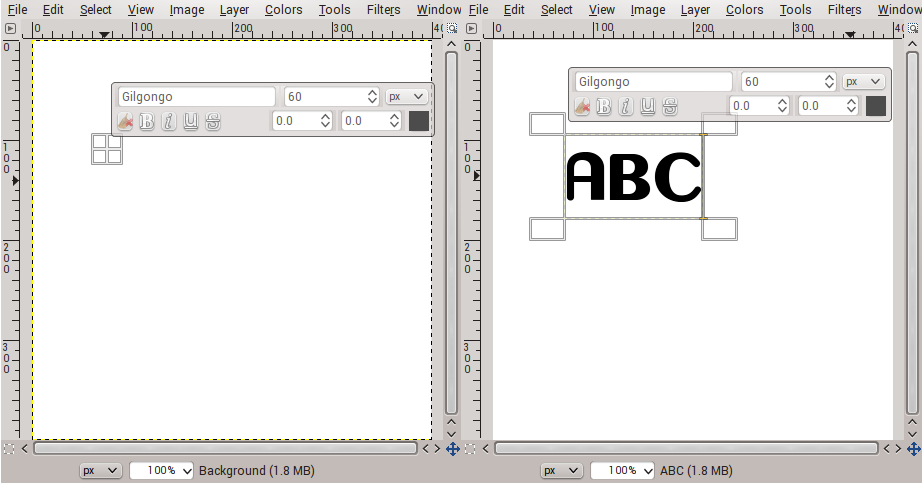Click bottom-left resize handle of ABC text box
The width and height of the screenshot is (922, 483).
tap(547, 229)
